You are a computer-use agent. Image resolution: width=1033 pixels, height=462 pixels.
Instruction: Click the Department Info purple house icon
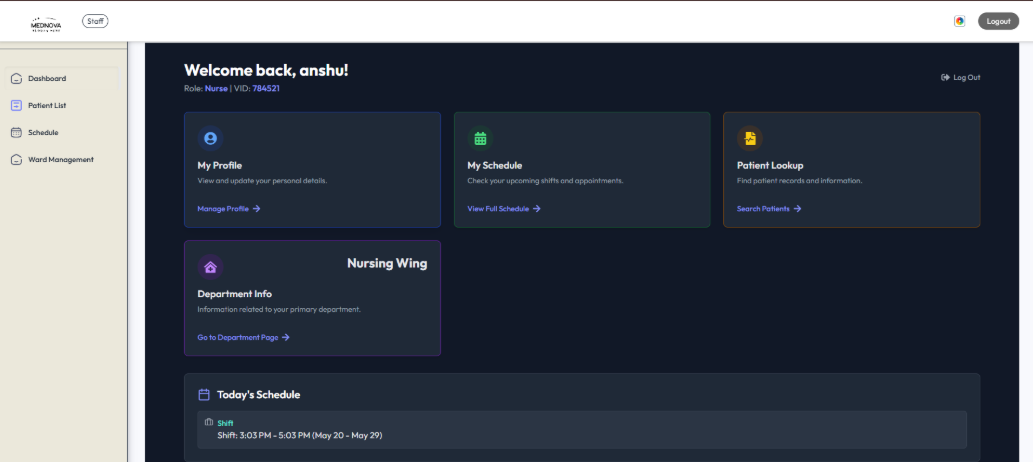pyautogui.click(x=210, y=267)
